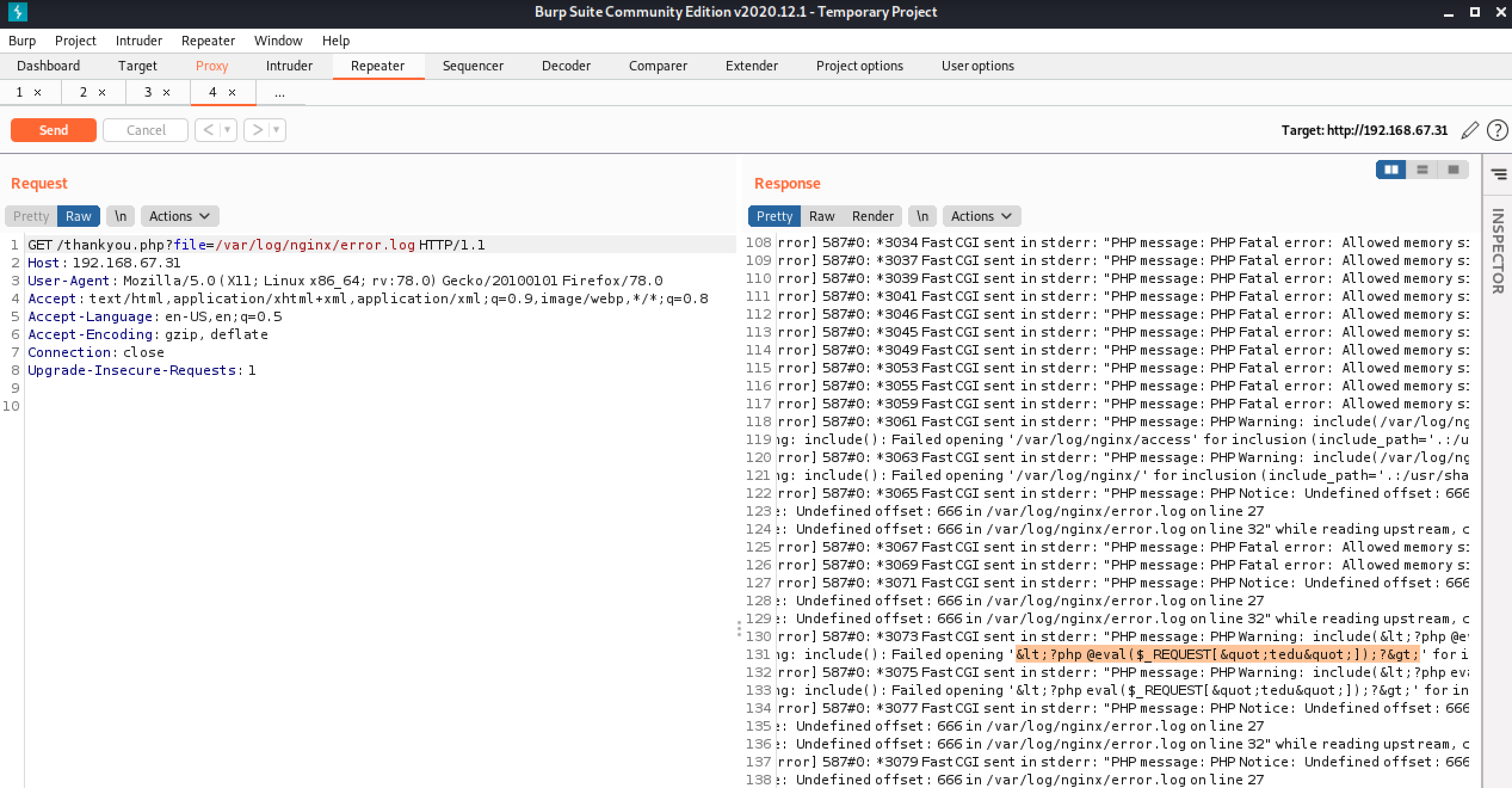The height and width of the screenshot is (788, 1512).
Task: Click the GET request line in editor
Action: pos(257,245)
